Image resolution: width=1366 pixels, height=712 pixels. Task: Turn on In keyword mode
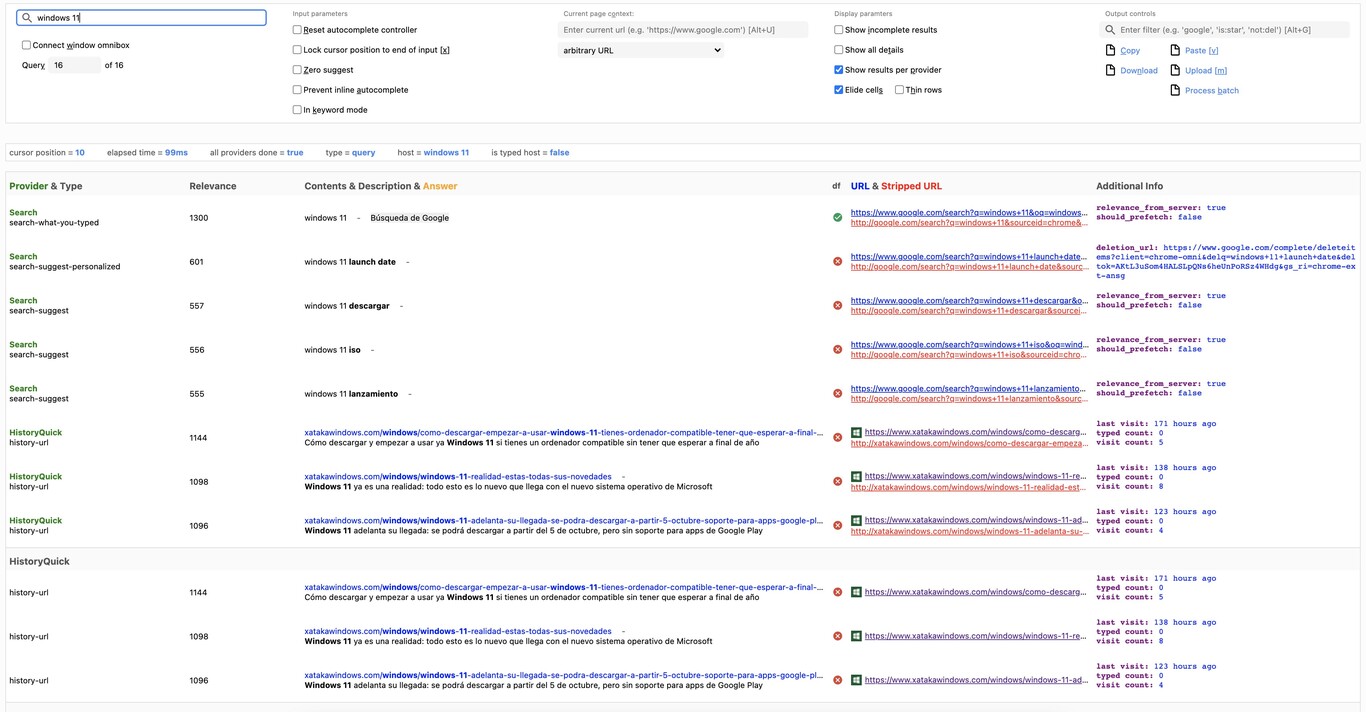point(297,110)
